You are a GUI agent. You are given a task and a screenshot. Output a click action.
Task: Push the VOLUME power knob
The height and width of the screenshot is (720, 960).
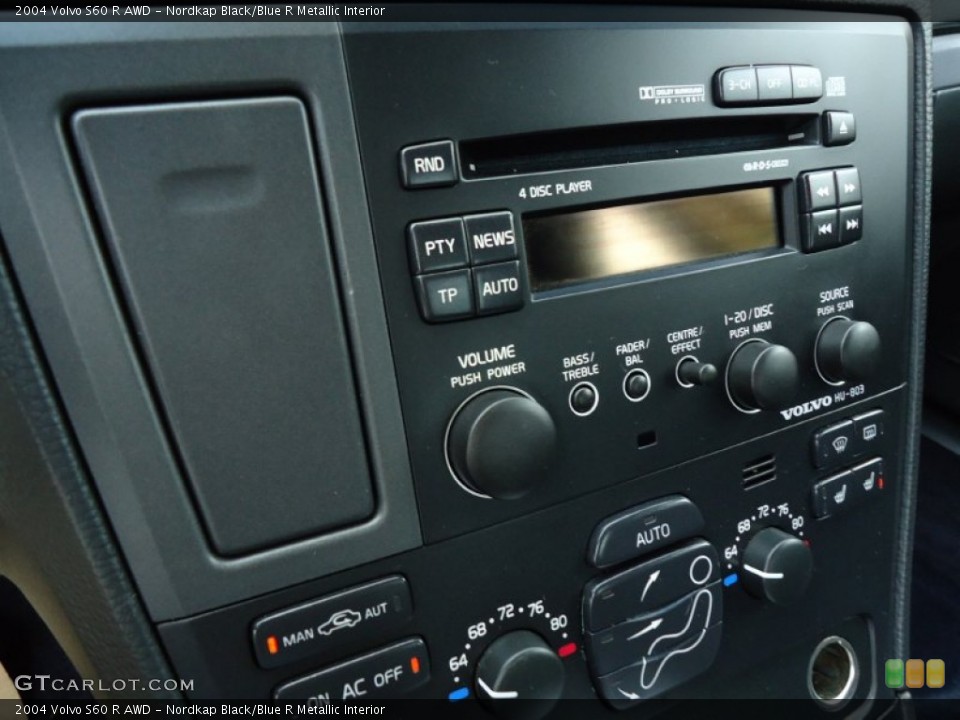[501, 443]
